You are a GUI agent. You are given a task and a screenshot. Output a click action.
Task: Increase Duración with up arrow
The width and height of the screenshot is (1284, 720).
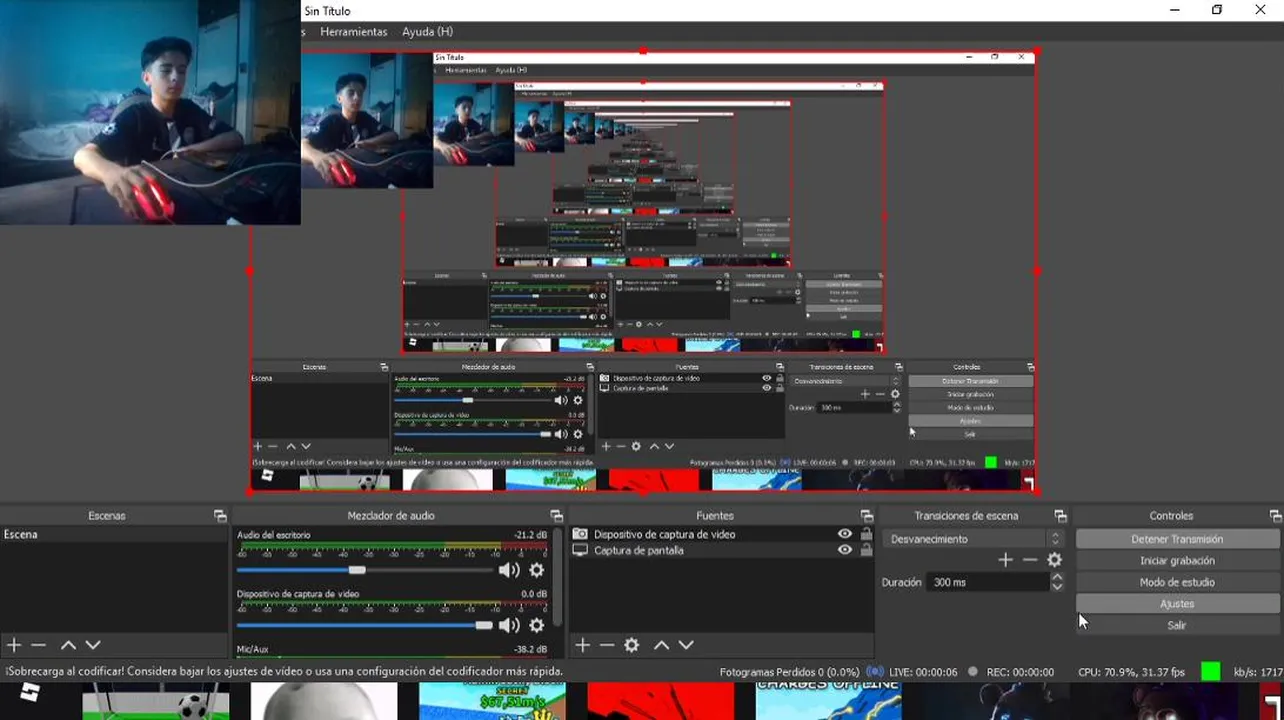(1057, 577)
